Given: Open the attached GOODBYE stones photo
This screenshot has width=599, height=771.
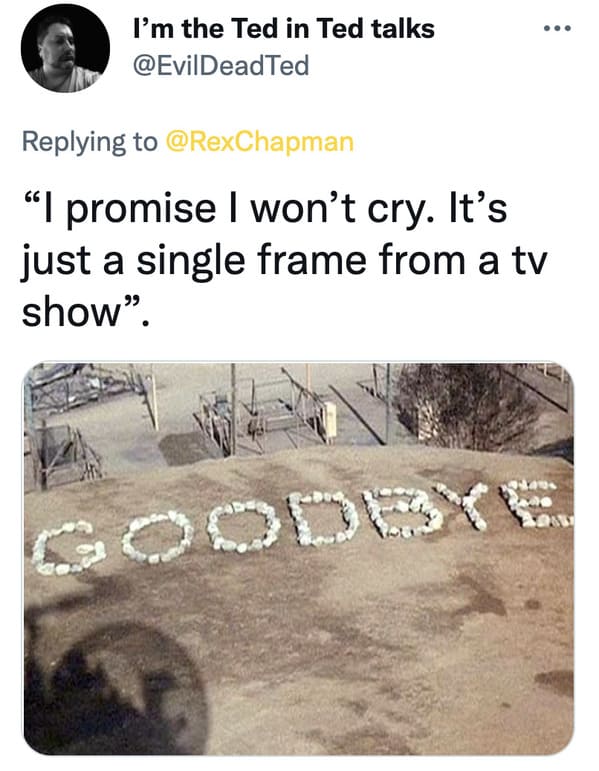Looking at the screenshot, I should pos(299,559).
